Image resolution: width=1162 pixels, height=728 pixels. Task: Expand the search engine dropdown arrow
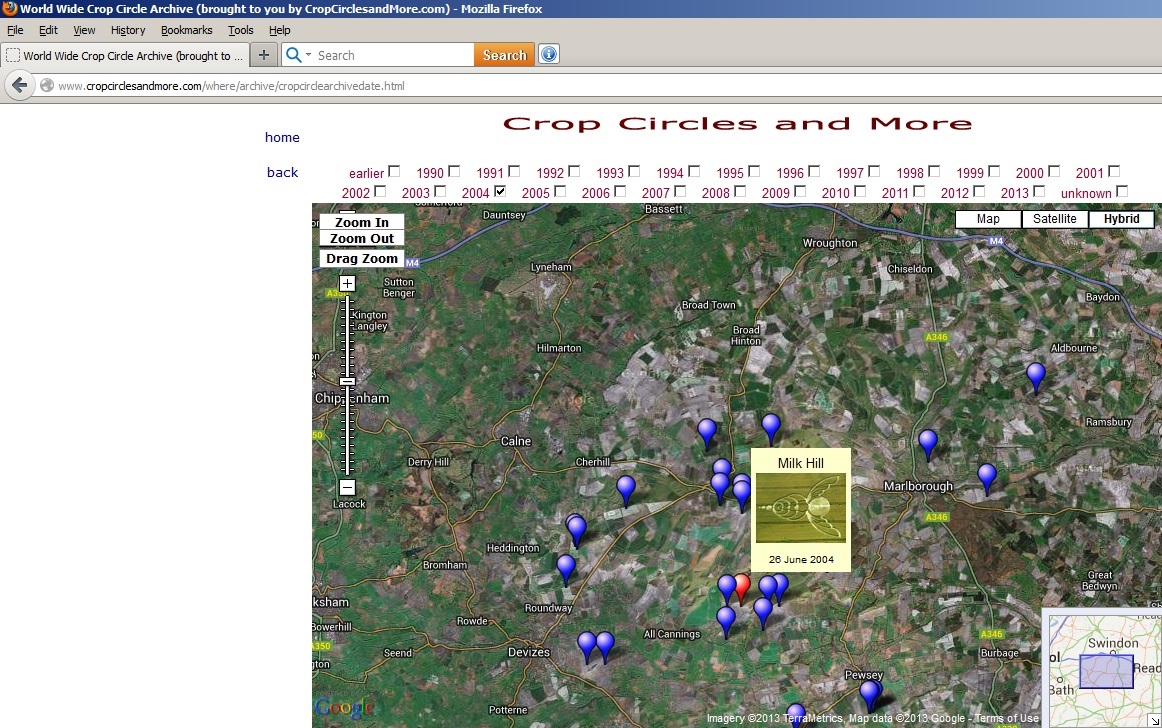308,55
